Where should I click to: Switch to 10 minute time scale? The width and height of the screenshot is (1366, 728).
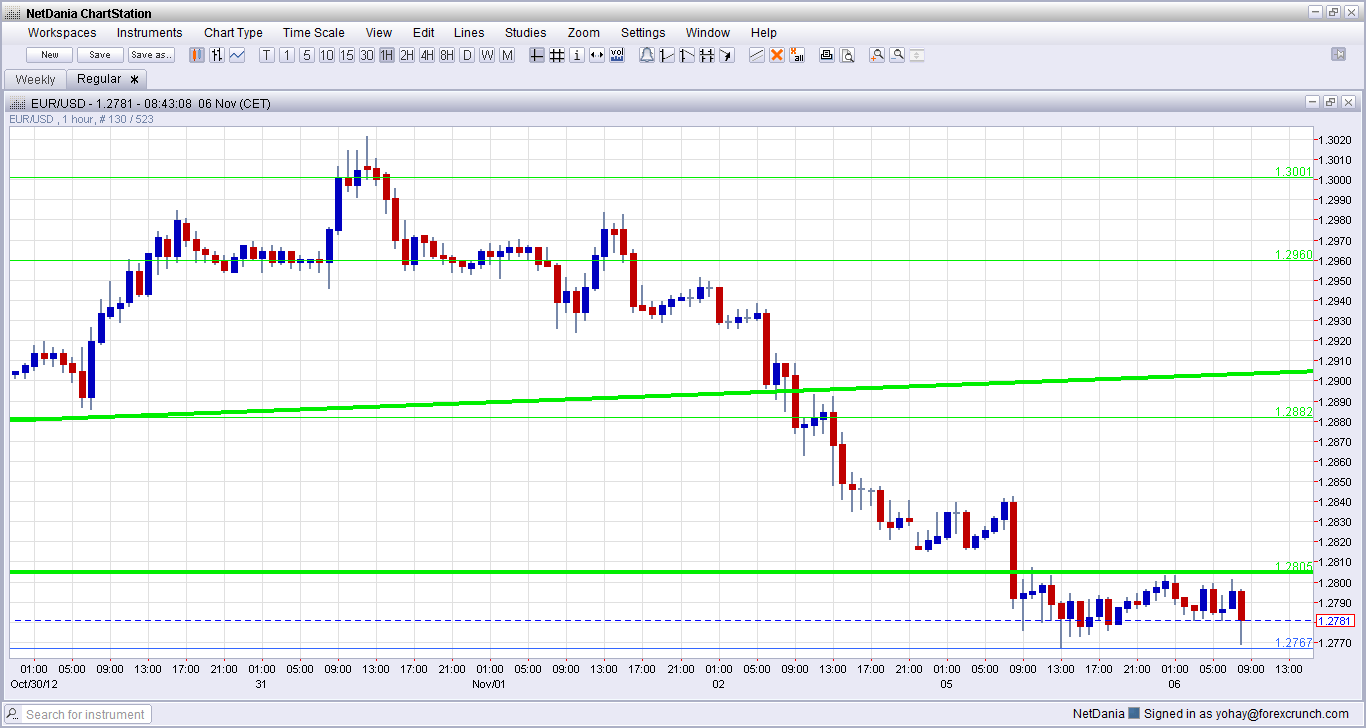click(x=327, y=55)
